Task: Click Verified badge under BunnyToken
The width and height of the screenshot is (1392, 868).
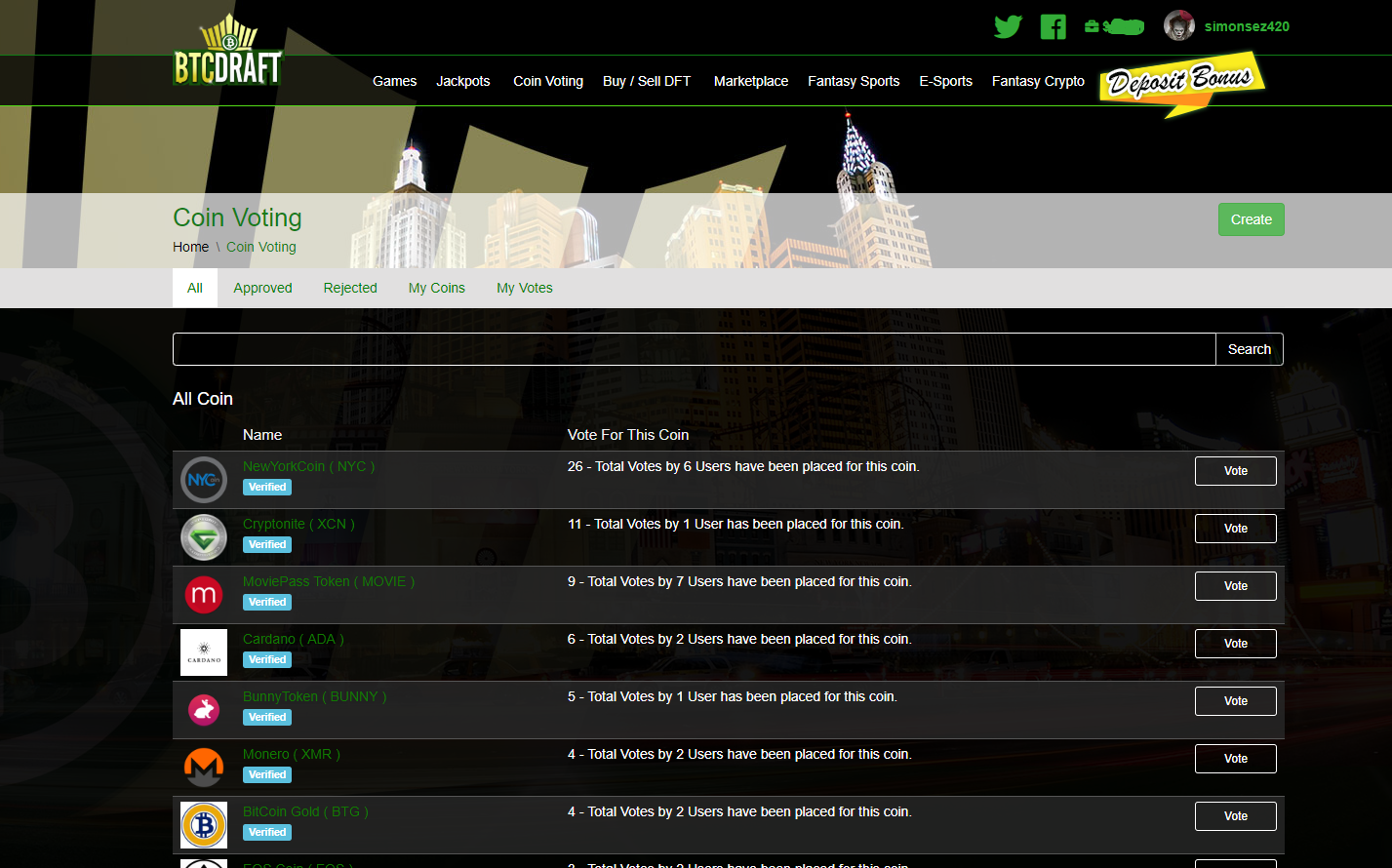Action: [267, 718]
